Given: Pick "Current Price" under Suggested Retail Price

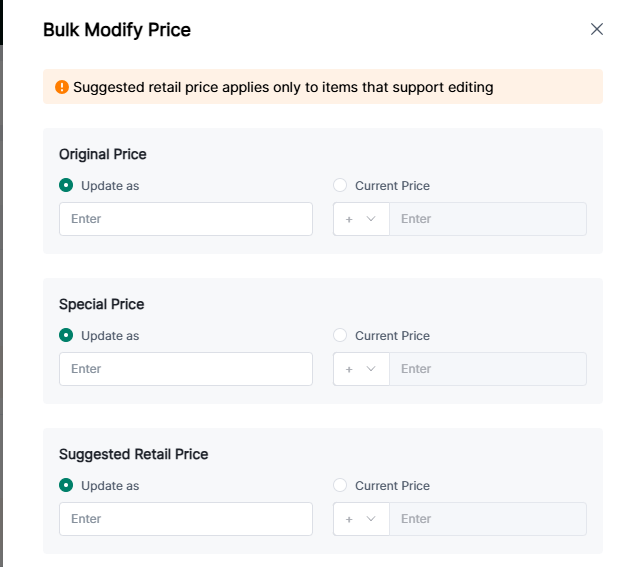Looking at the screenshot, I should pos(340,485).
